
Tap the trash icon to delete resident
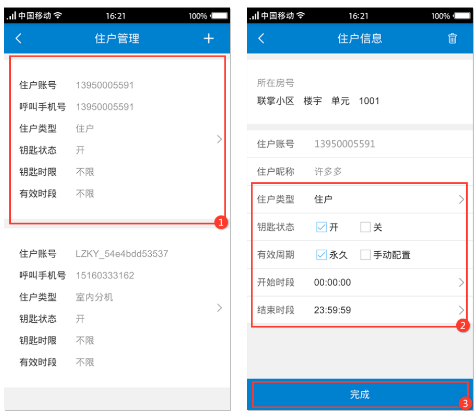coord(452,38)
